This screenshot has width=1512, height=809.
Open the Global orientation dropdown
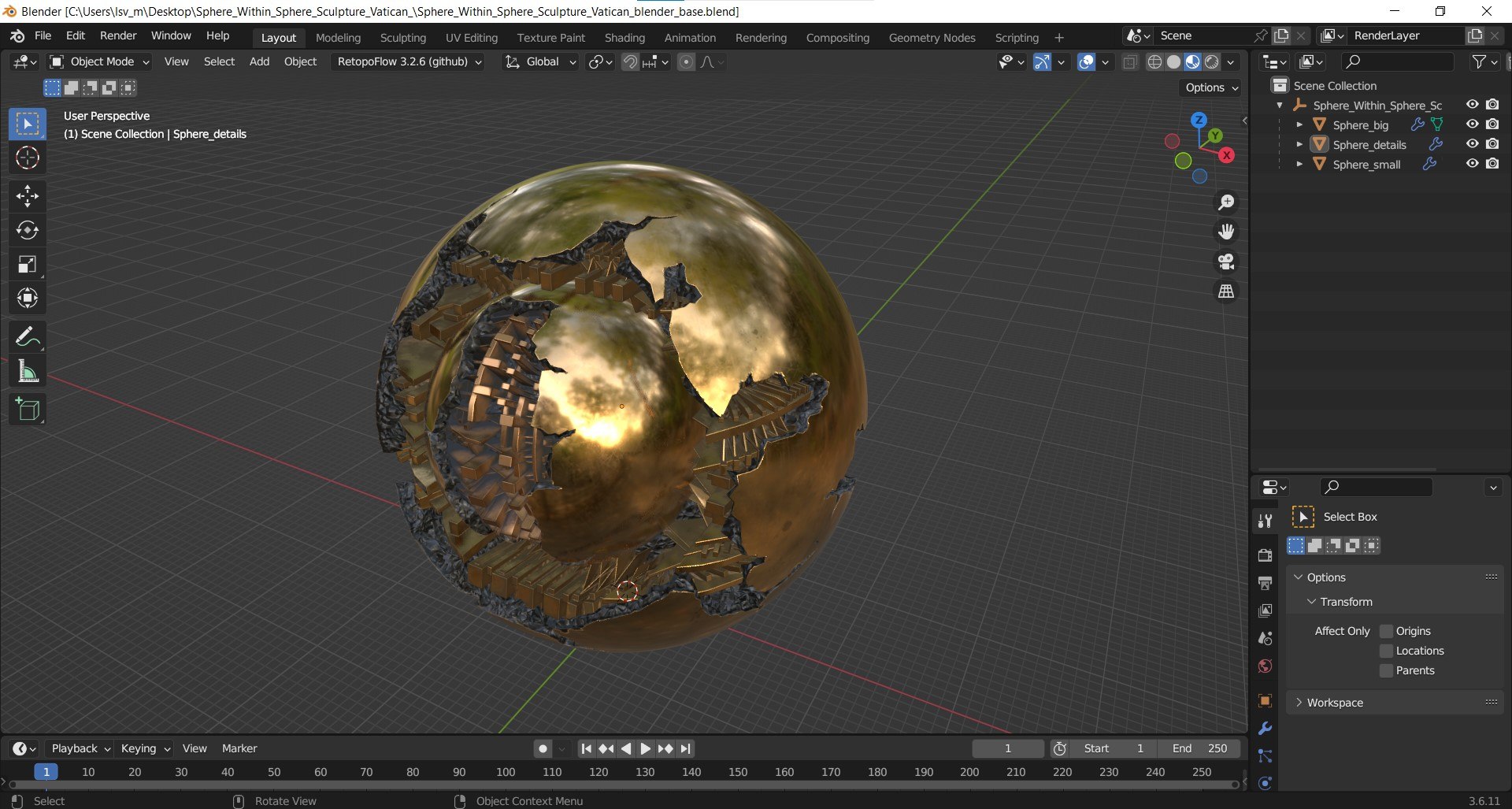[x=541, y=61]
